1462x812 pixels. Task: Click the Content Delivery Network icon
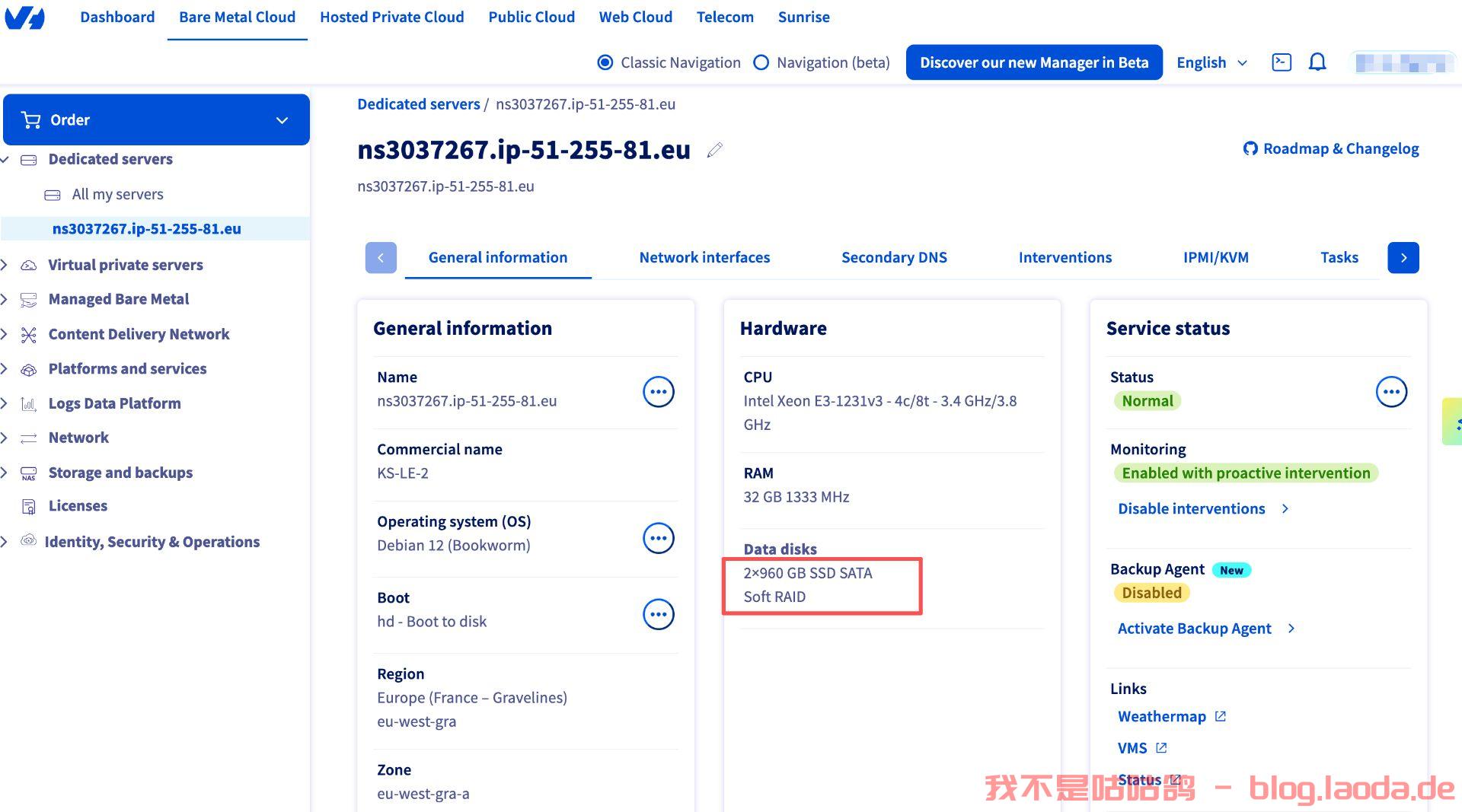pos(28,335)
